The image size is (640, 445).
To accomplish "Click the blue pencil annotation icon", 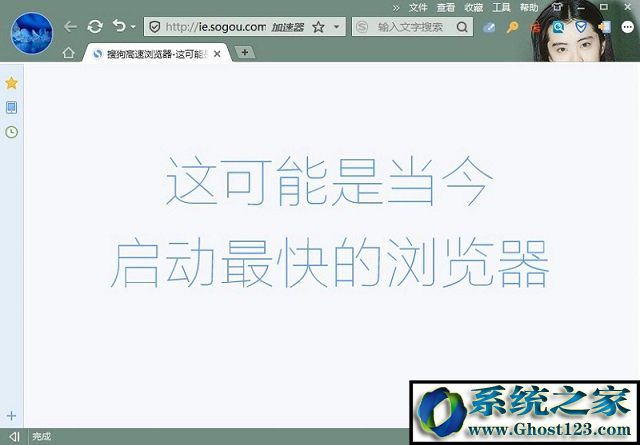I will [489, 27].
